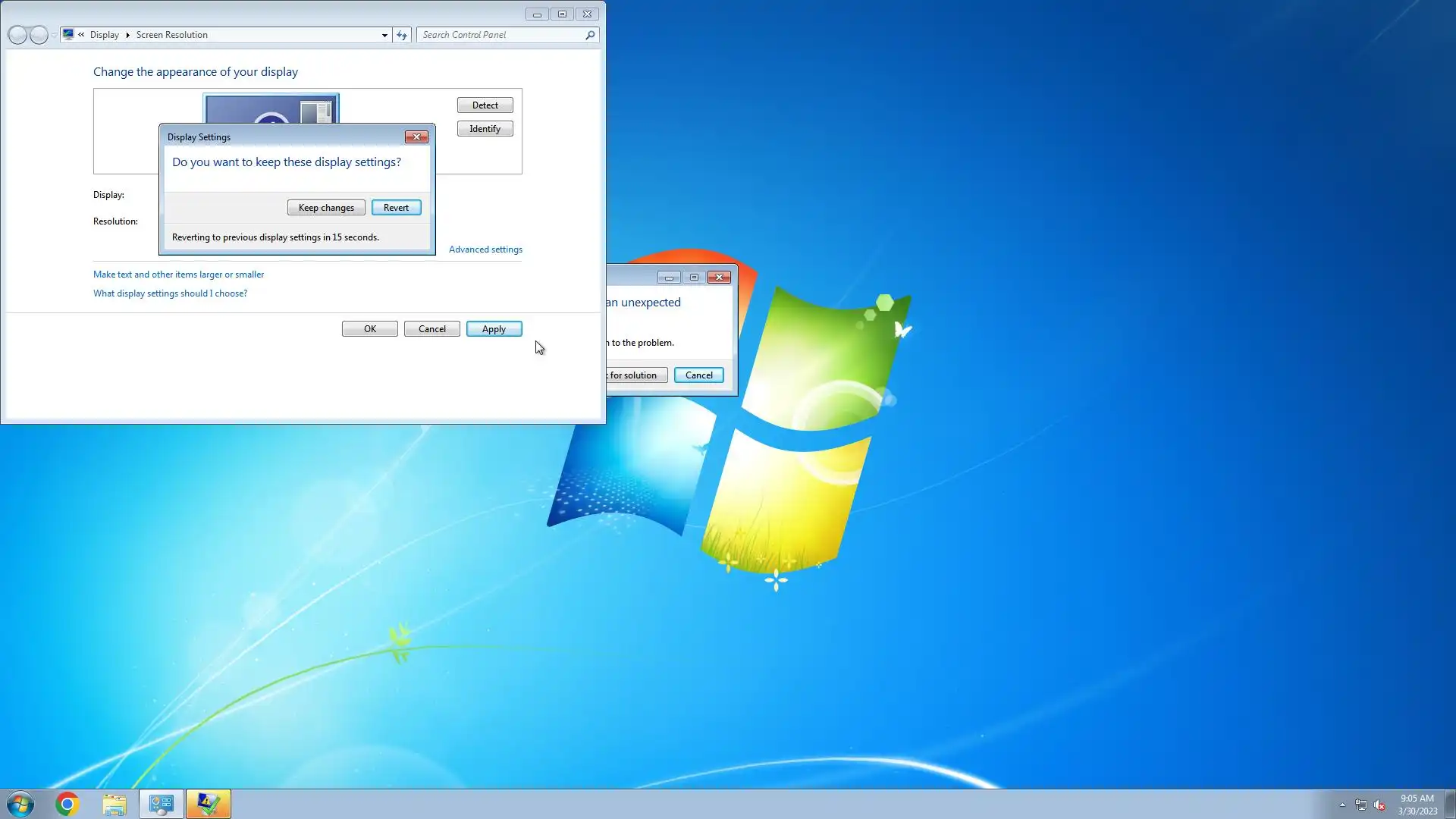Click Display in the breadcrumb path
This screenshot has height=819, width=1456.
pos(104,35)
